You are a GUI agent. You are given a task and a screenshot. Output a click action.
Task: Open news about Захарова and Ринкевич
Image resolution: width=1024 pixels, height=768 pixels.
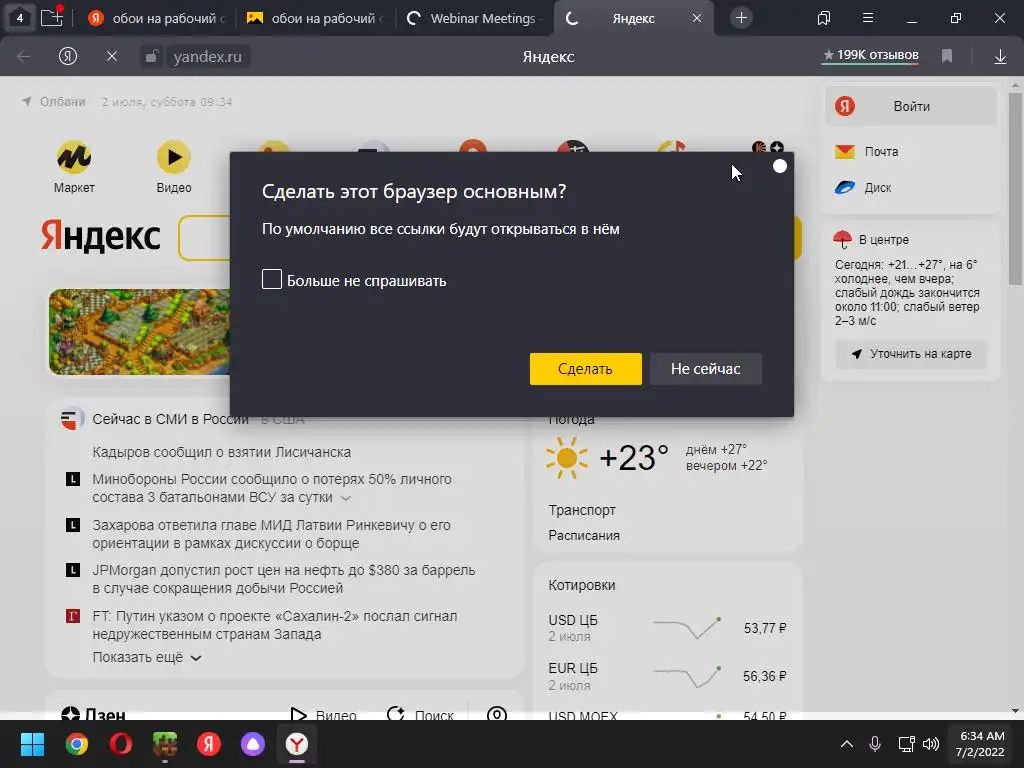tap(271, 534)
